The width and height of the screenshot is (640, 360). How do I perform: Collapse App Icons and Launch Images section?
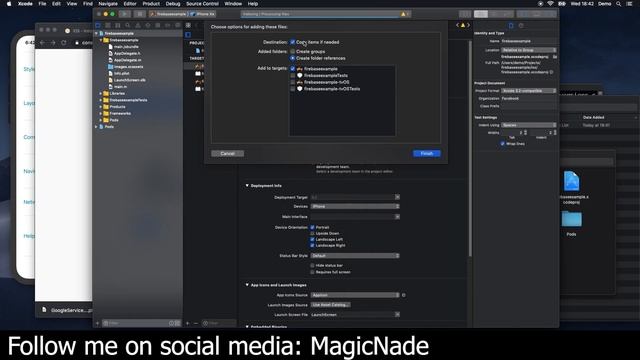click(x=247, y=285)
